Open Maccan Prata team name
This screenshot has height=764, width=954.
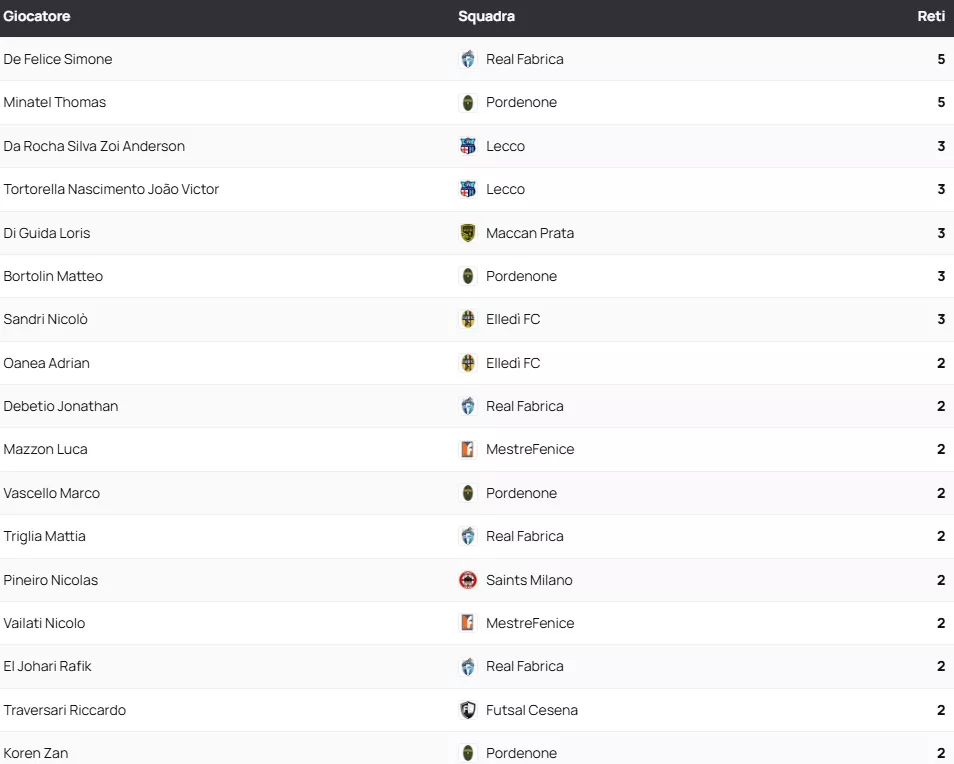tap(530, 233)
